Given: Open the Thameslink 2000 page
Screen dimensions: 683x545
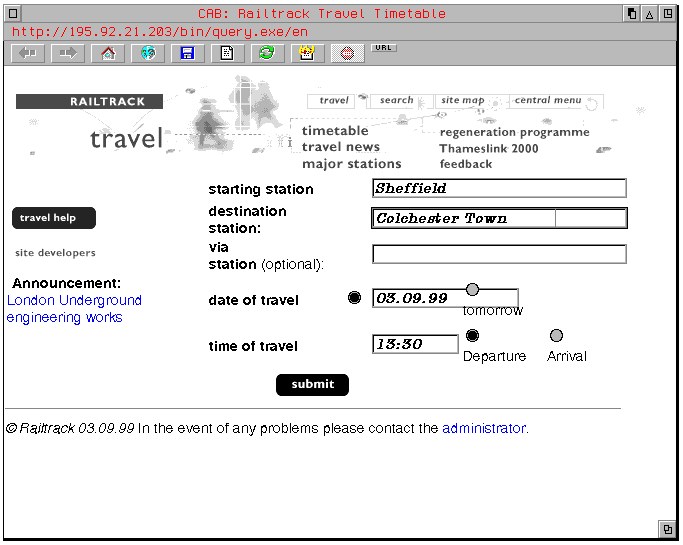Looking at the screenshot, I should pos(488,149).
